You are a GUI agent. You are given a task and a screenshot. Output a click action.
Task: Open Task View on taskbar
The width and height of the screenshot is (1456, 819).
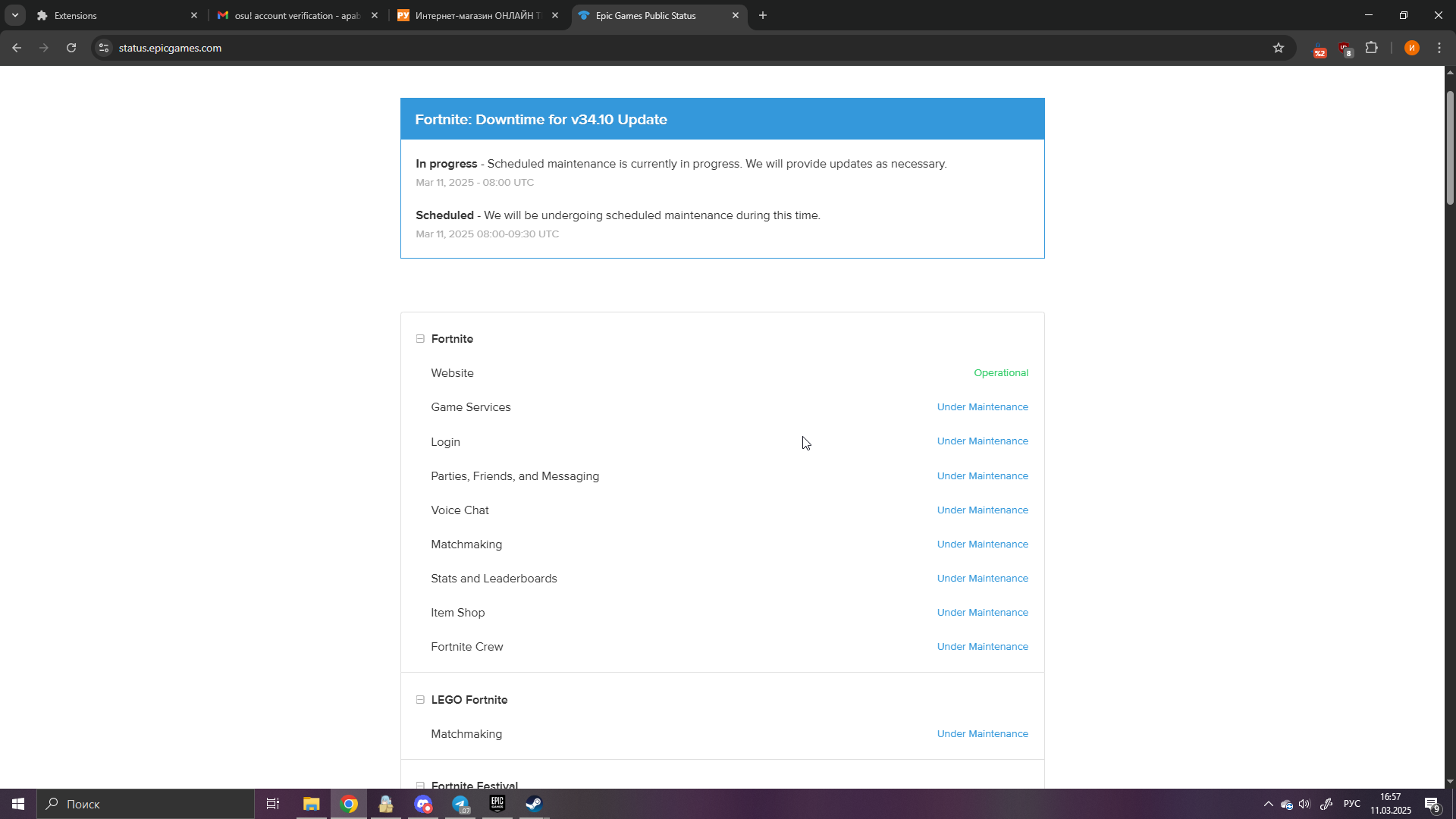(273, 804)
